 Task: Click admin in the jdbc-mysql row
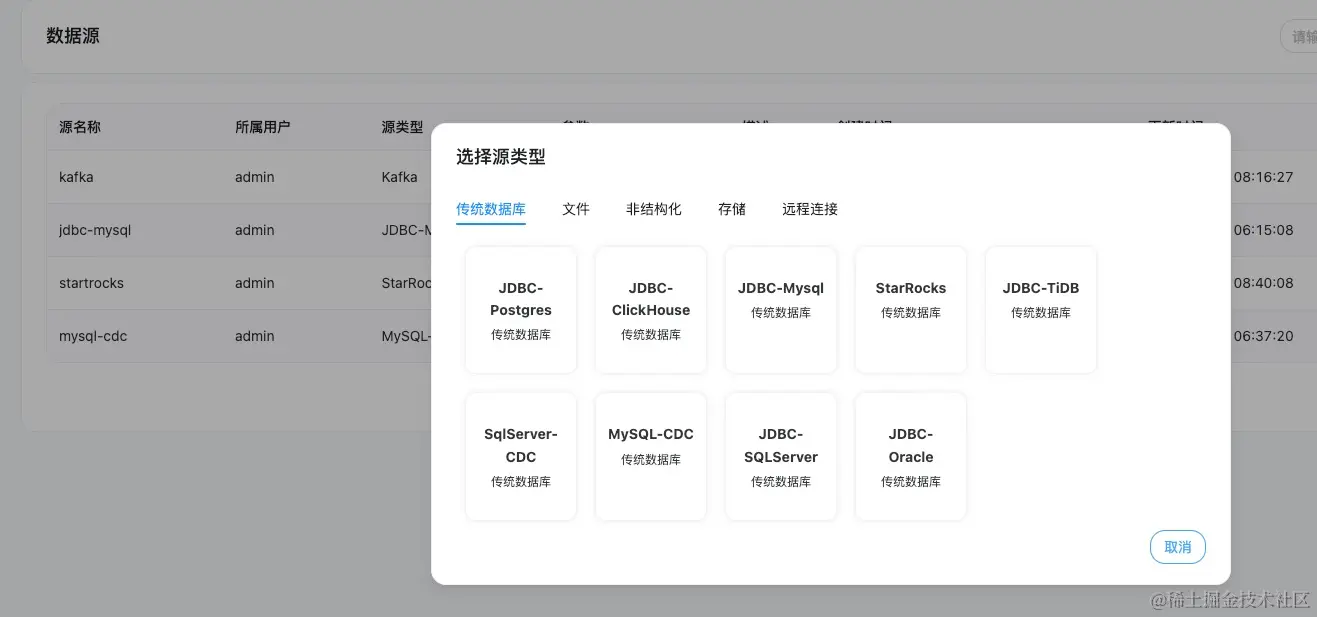coord(255,230)
